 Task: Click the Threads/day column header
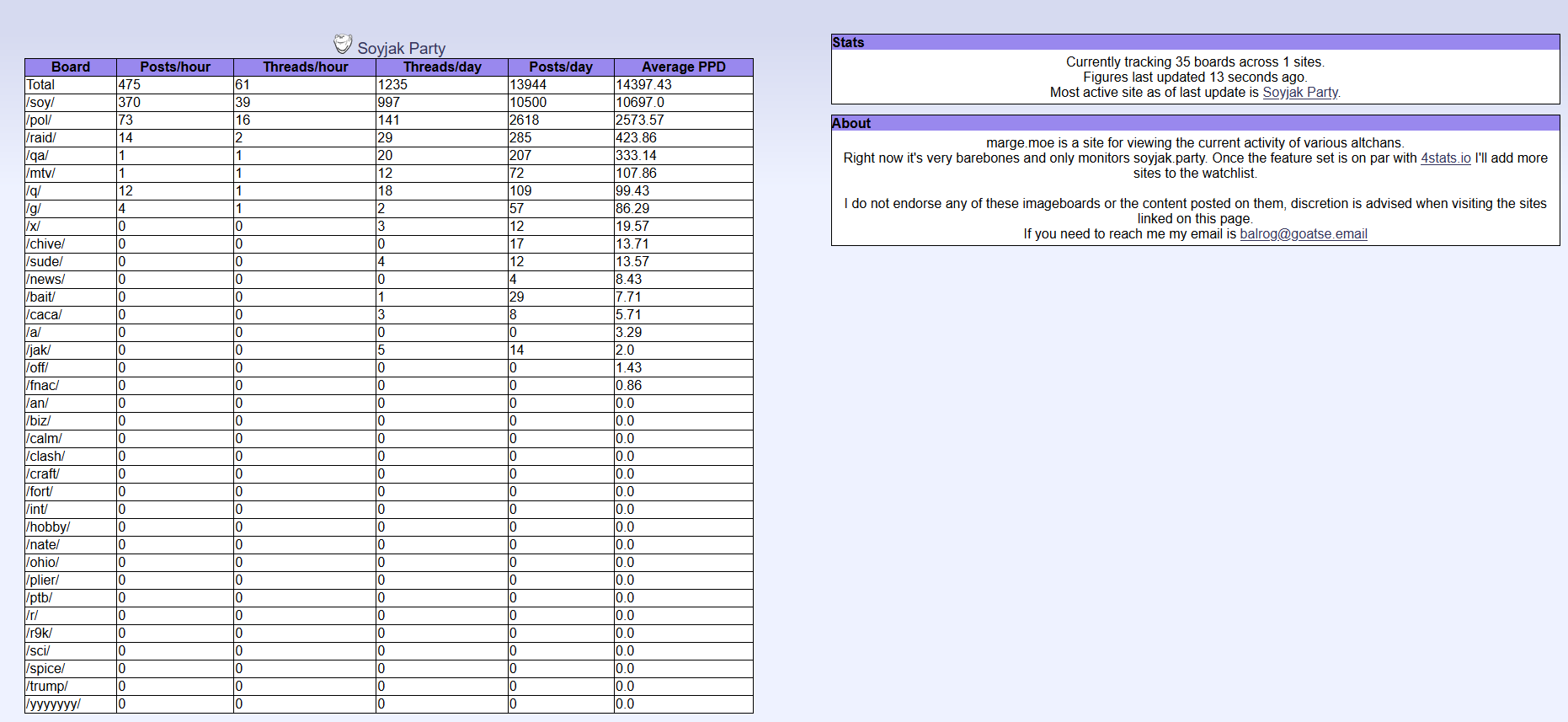click(x=442, y=67)
